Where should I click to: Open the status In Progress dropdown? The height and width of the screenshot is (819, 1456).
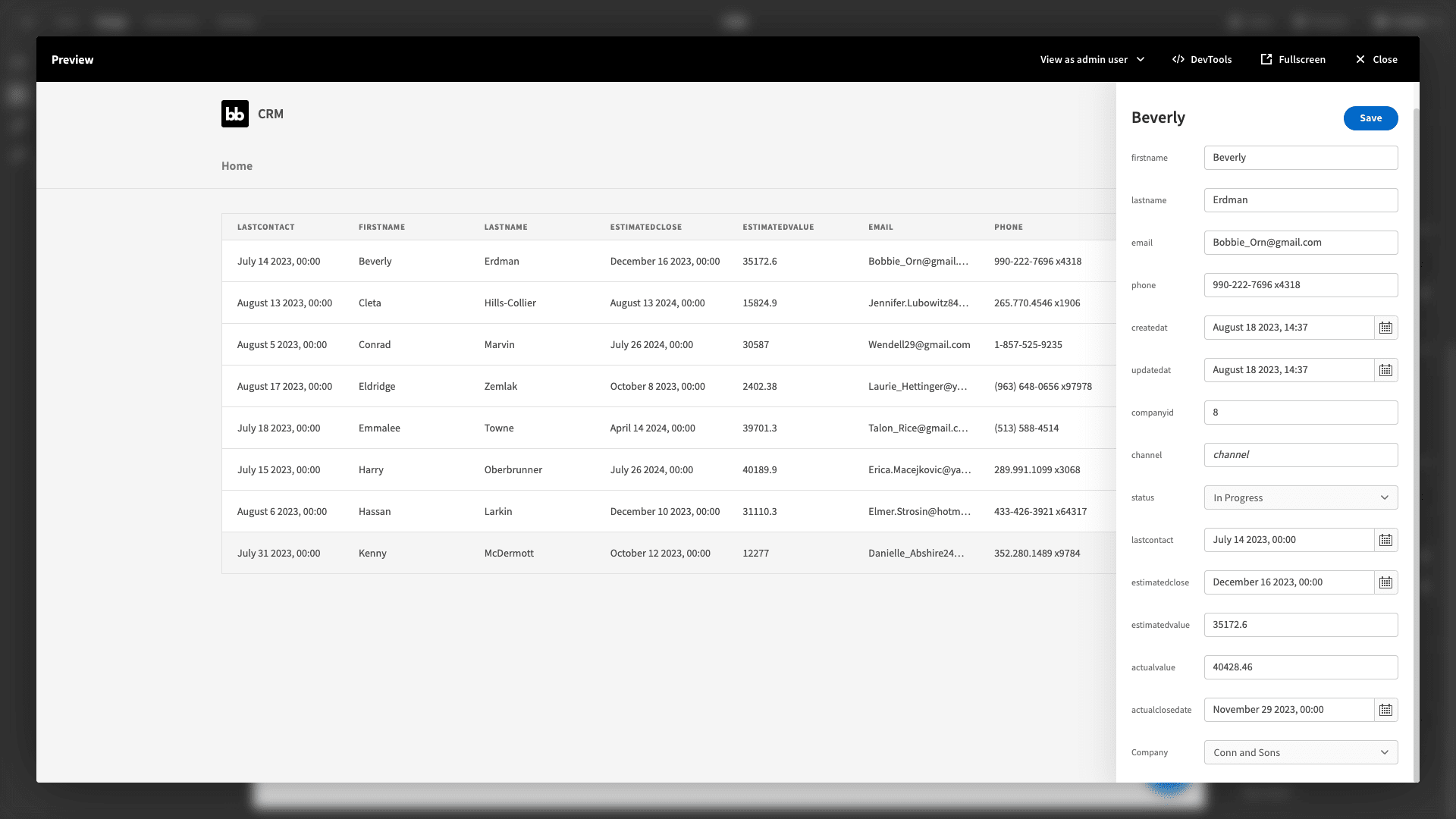pyautogui.click(x=1301, y=497)
